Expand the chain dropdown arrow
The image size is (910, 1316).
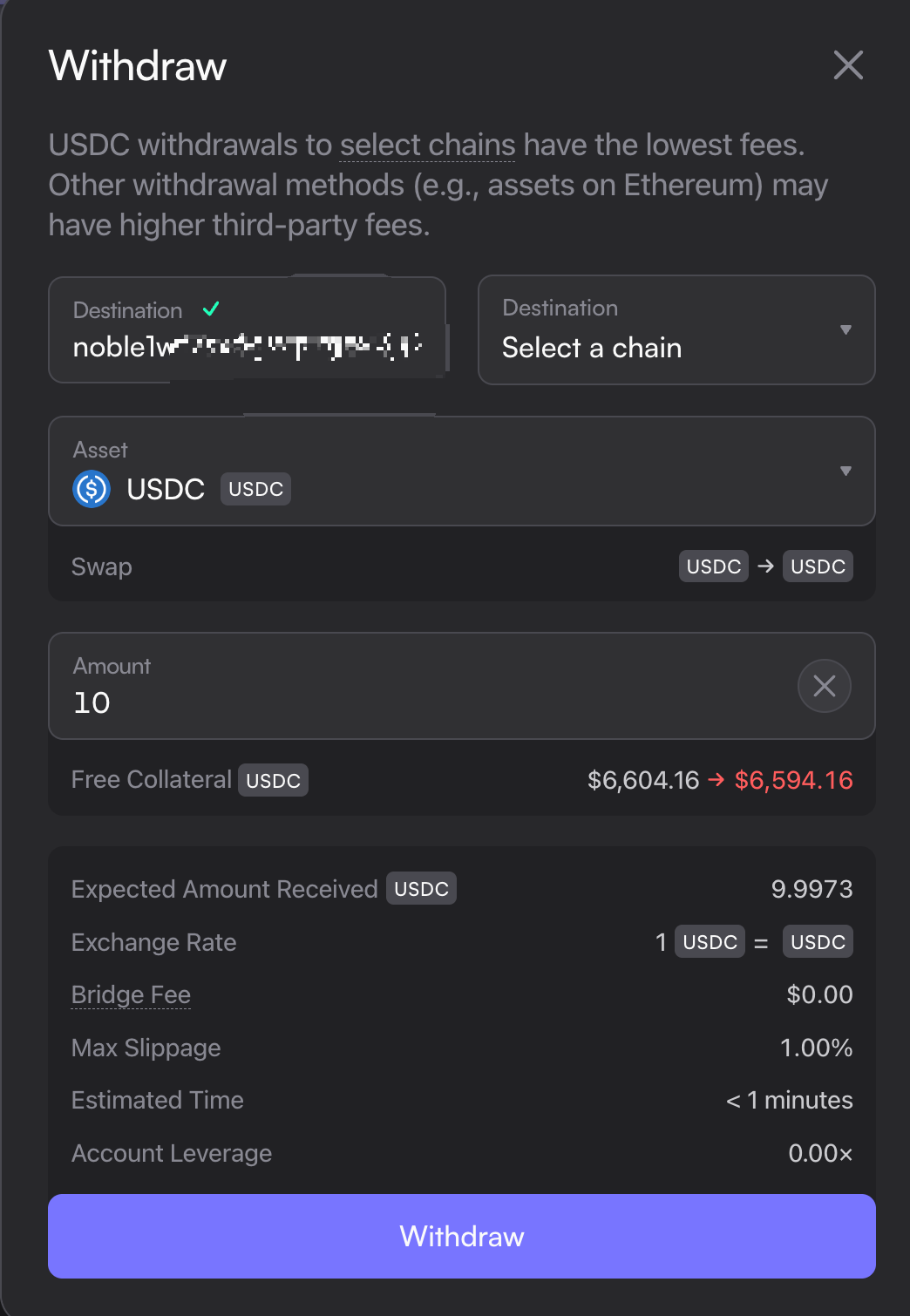pyautogui.click(x=845, y=329)
